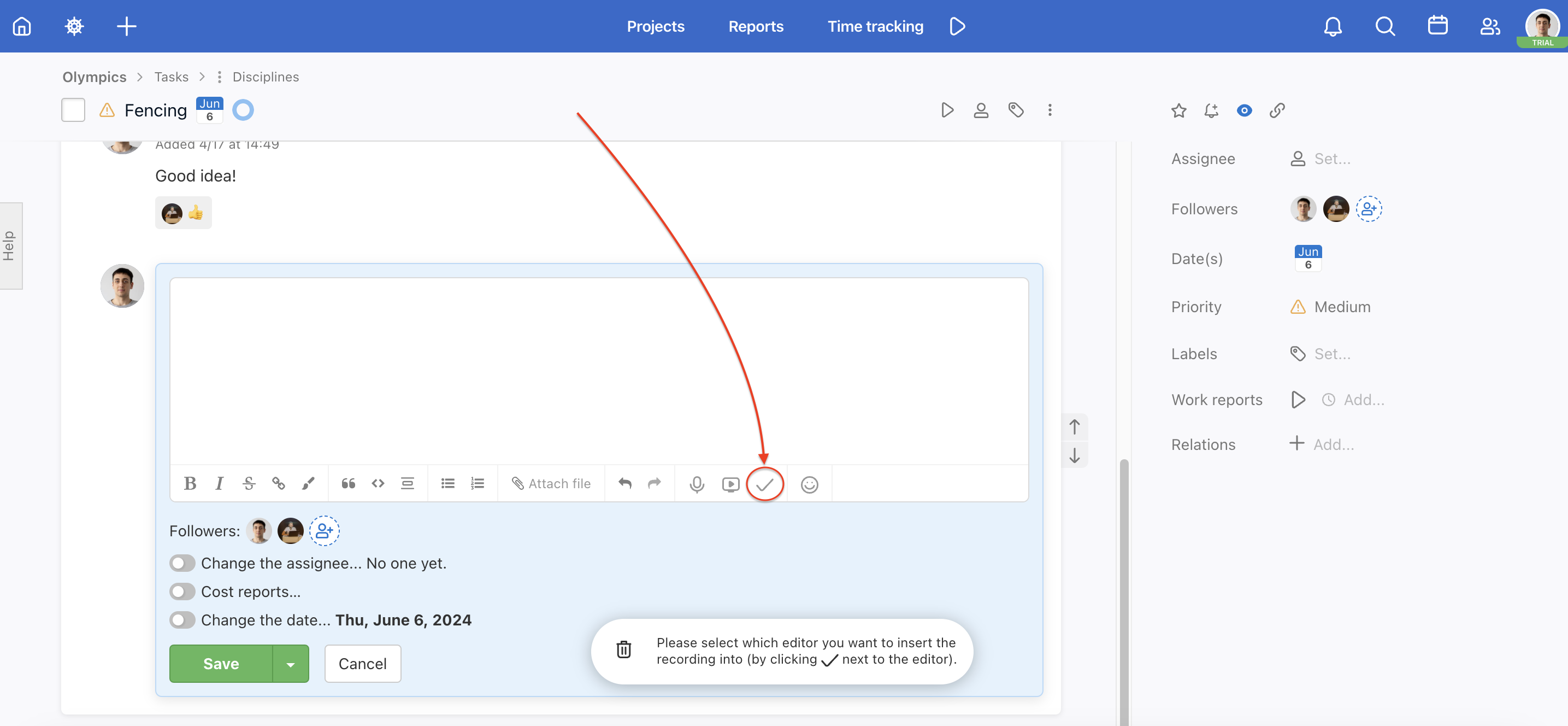Screen dimensions: 1568x726
Task: Click the Save button
Action: (220, 663)
